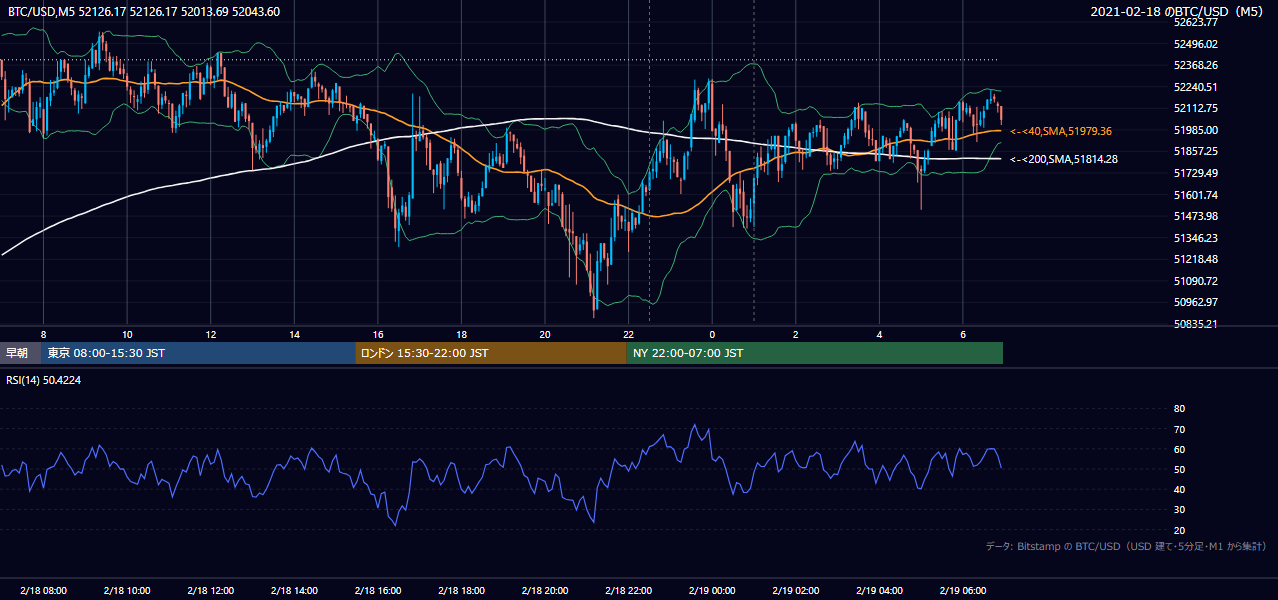Click hour tick 12 under the price chart
Viewport: 1278px width, 600px height.
tap(210, 334)
